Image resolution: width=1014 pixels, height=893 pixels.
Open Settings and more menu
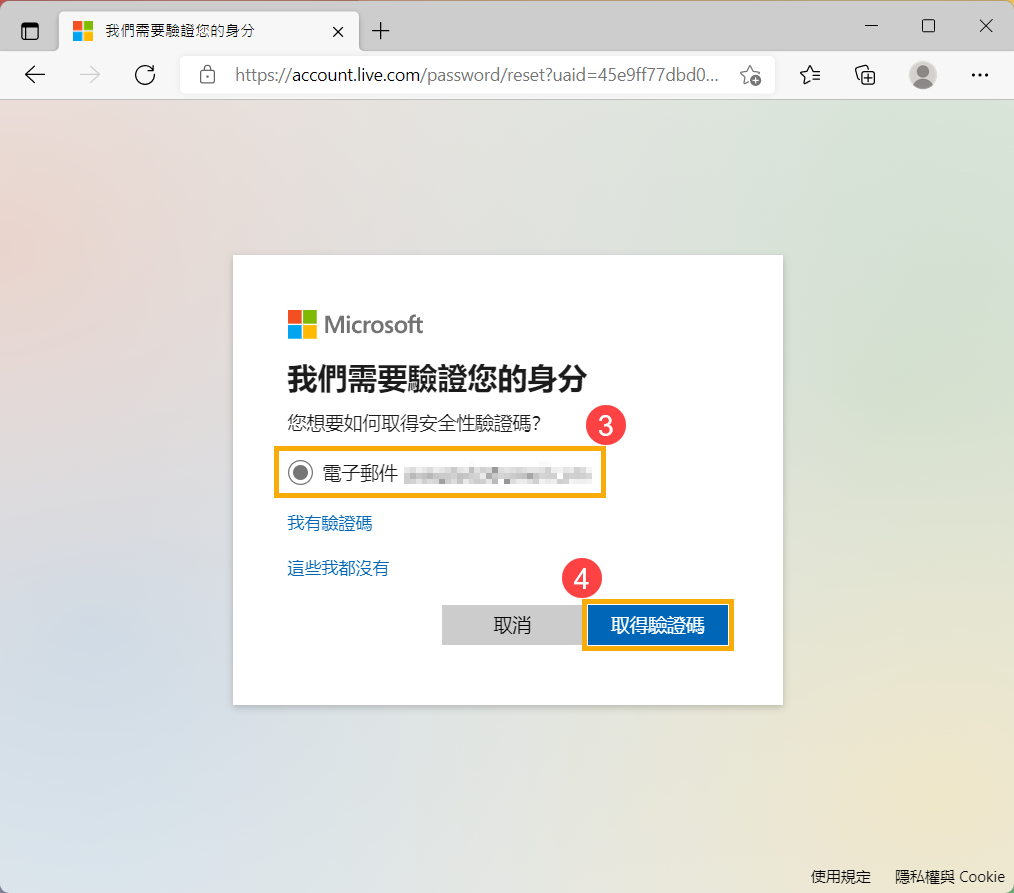click(980, 75)
